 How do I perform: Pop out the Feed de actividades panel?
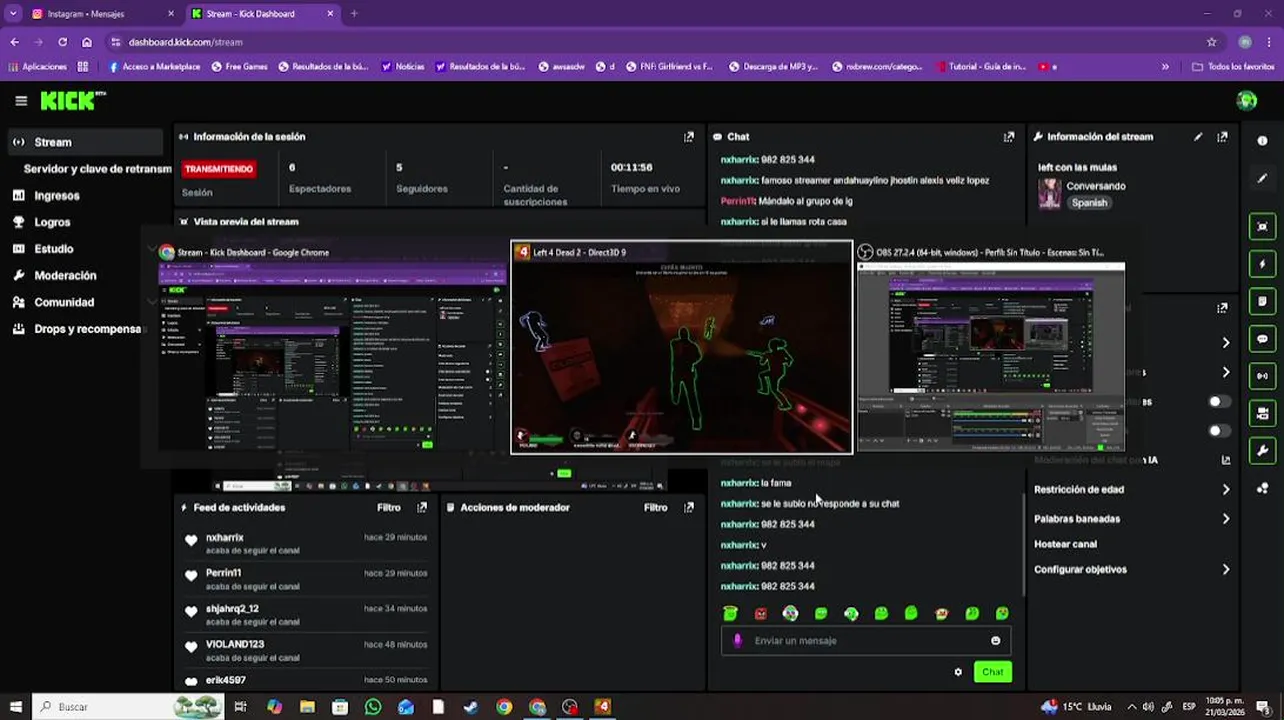[x=422, y=508]
